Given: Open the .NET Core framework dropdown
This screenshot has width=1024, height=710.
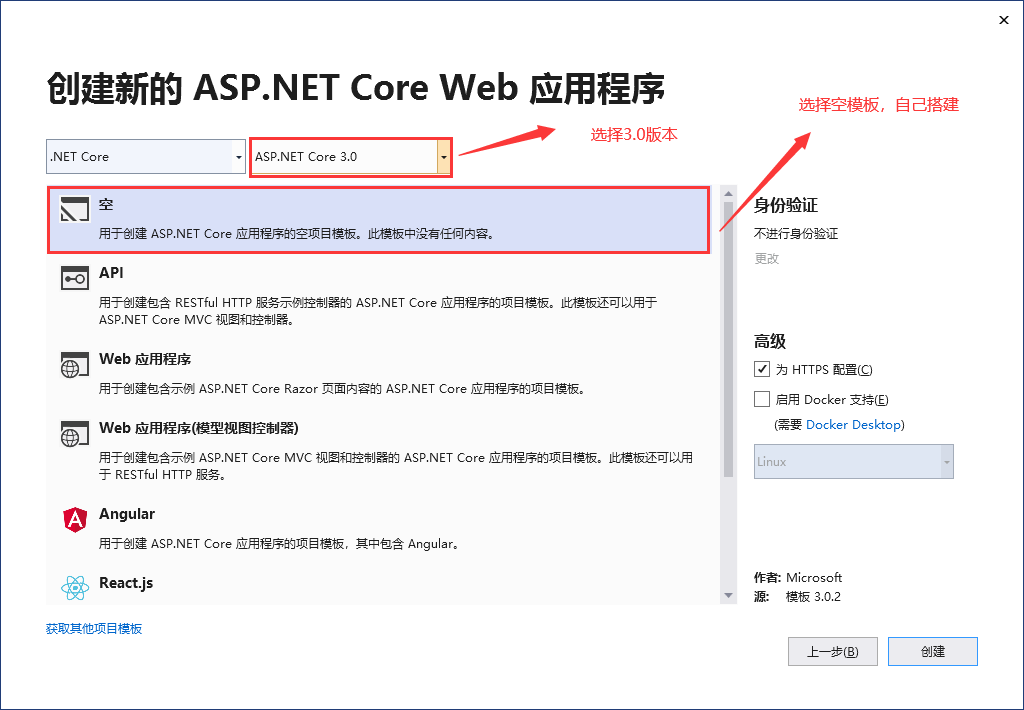Looking at the screenshot, I should [146, 157].
